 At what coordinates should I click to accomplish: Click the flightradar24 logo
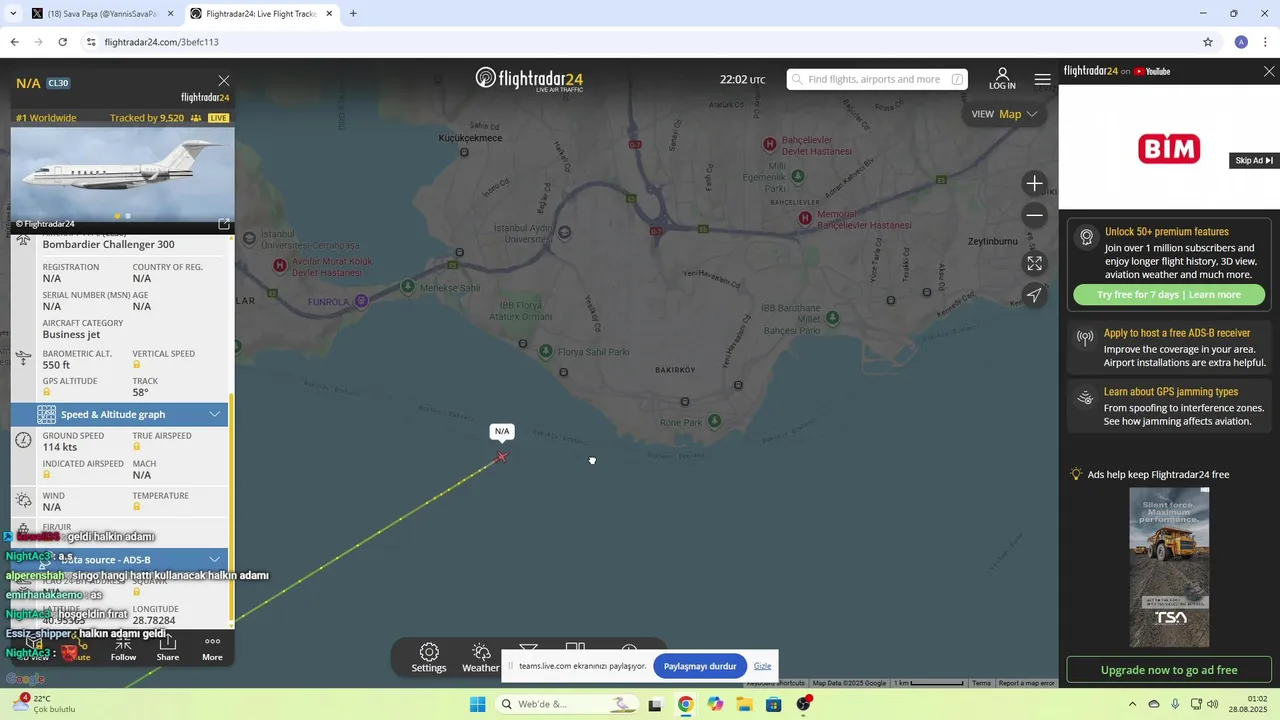point(529,79)
